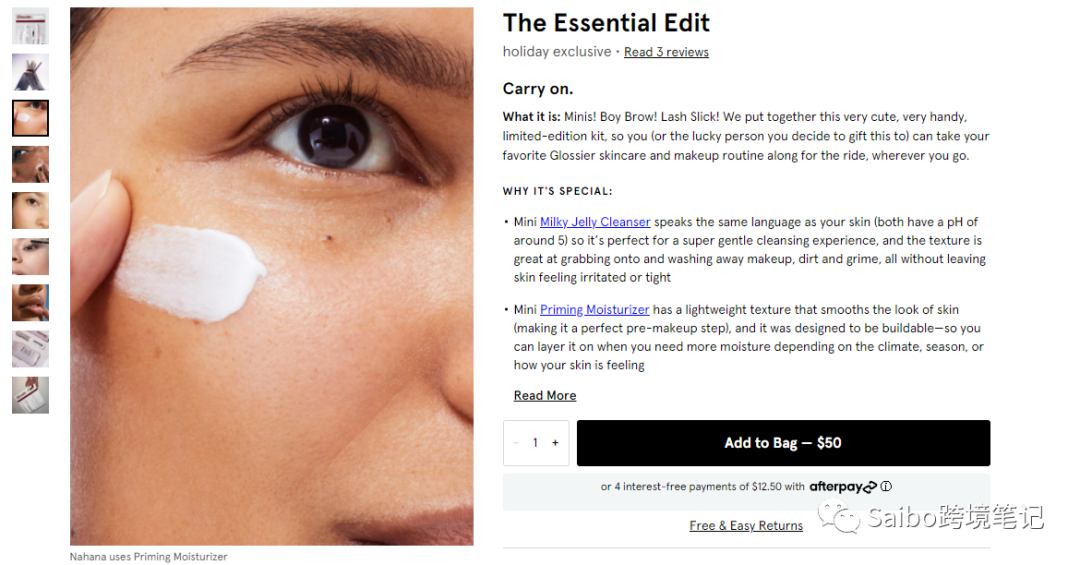This screenshot has width=1080, height=565.
Task: Open the Free & Easy Returns link
Action: click(x=746, y=526)
